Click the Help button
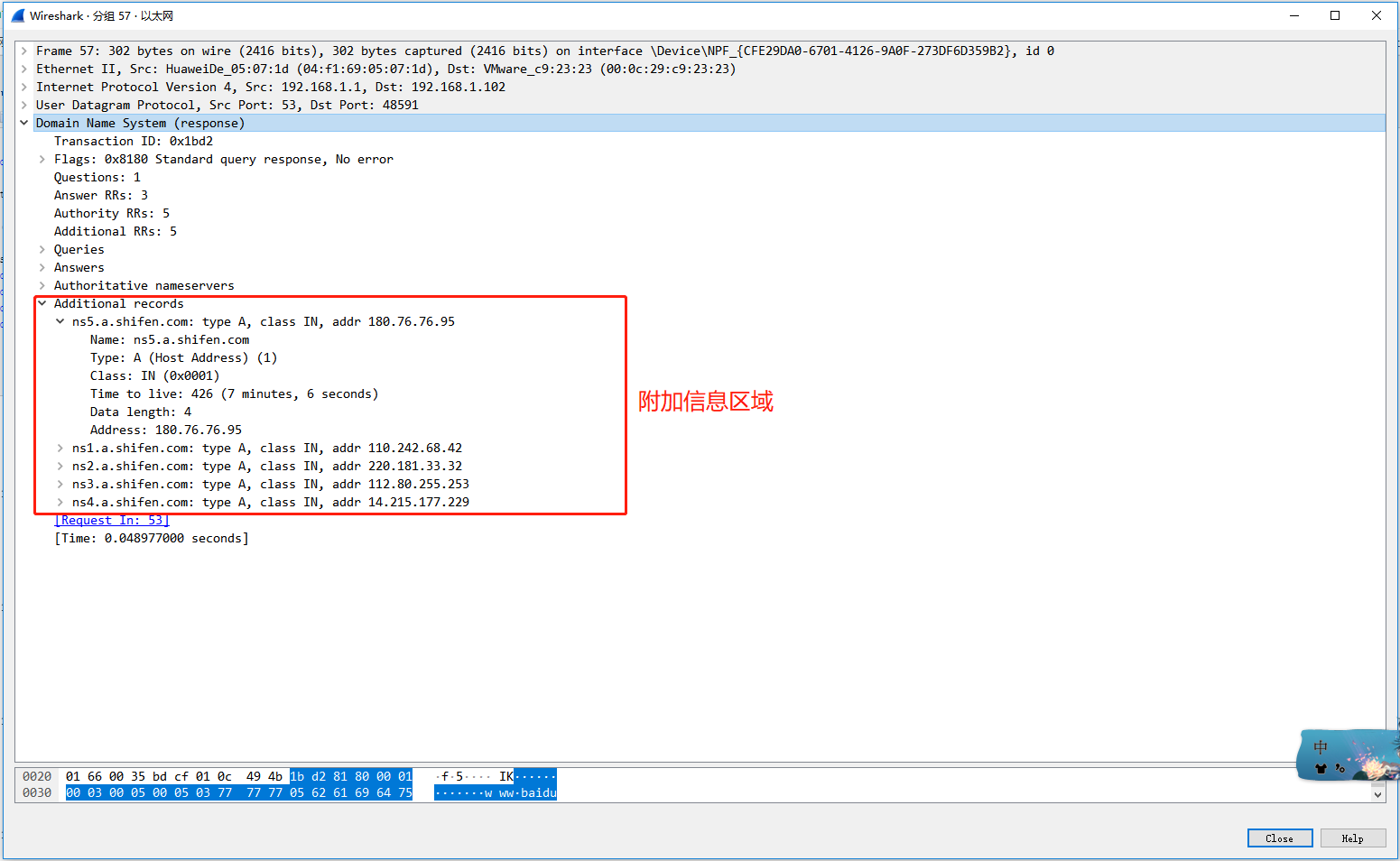 pos(1352,838)
